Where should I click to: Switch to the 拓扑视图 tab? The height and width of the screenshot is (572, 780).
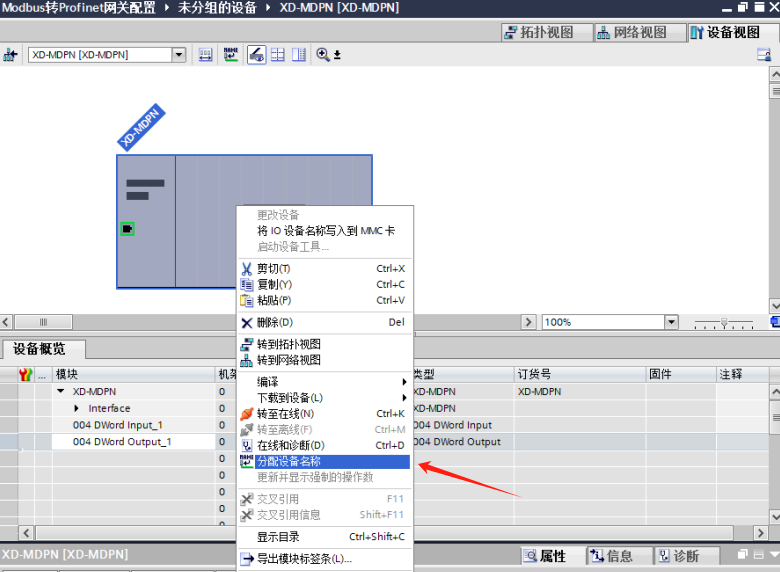point(546,33)
